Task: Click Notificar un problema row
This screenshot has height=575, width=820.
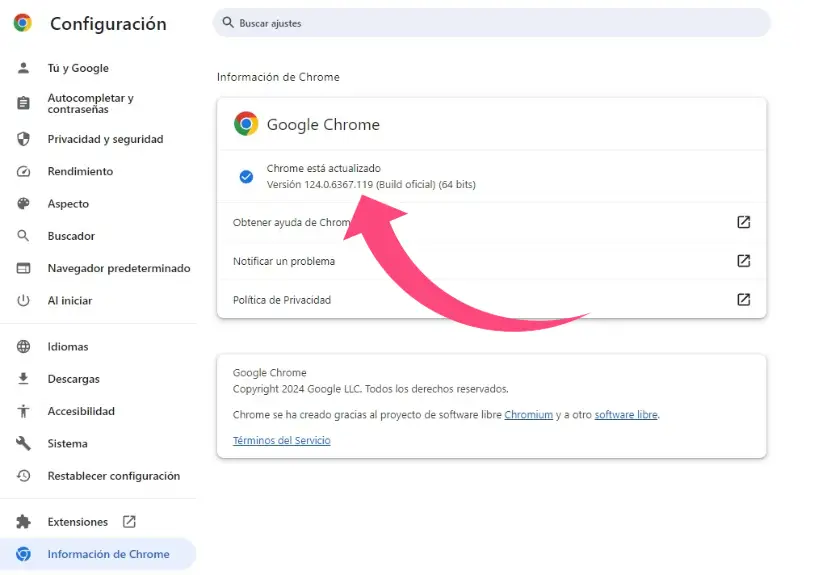Action: [492, 261]
